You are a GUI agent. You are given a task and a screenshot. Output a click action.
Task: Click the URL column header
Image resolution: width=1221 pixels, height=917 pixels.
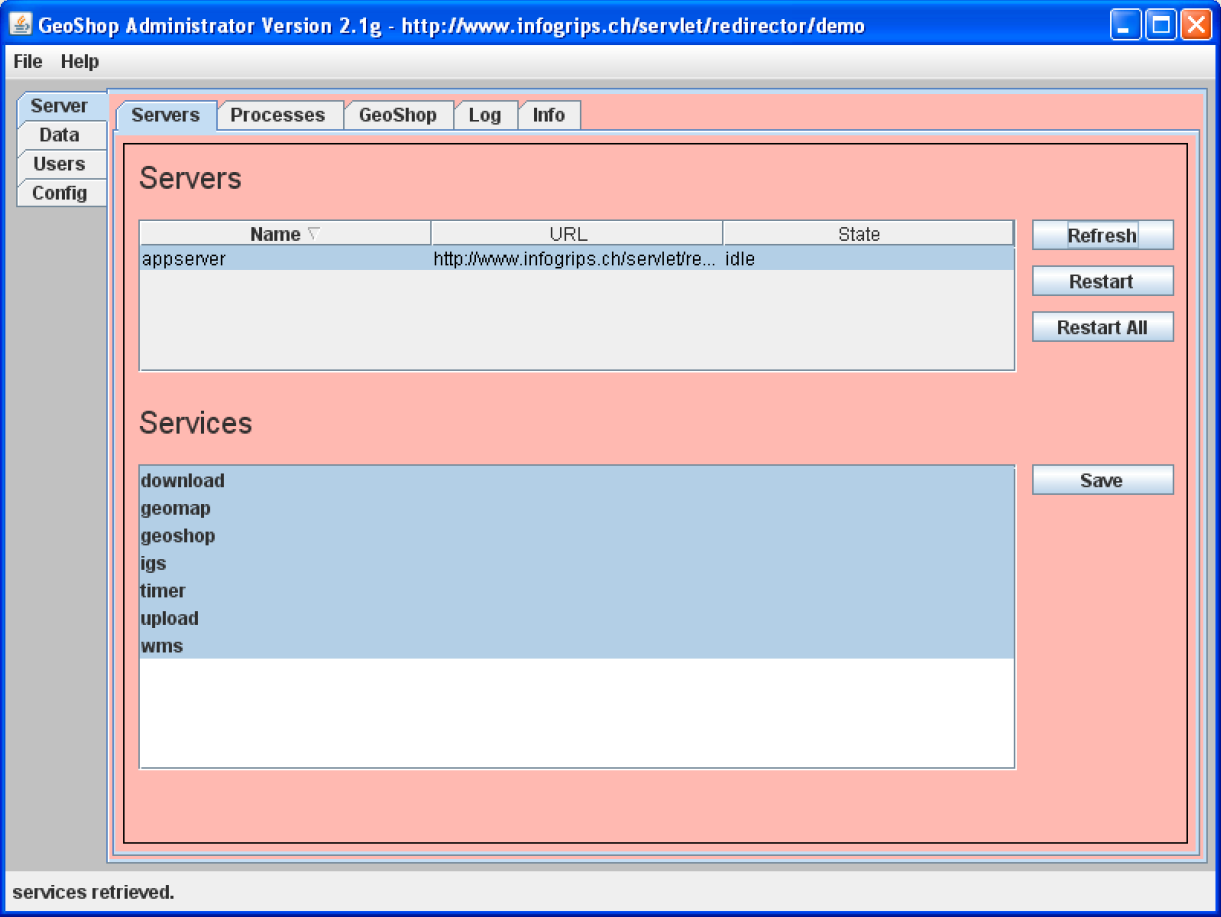pos(577,234)
